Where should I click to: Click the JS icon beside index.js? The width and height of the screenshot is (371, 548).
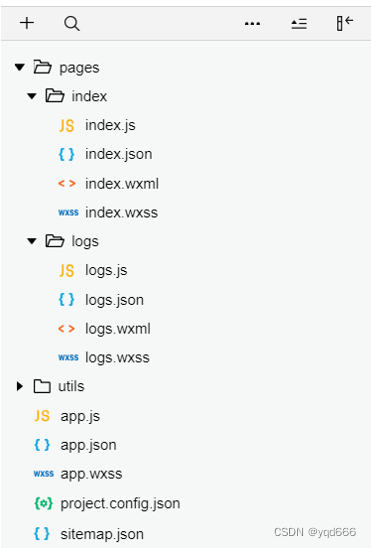(66, 125)
